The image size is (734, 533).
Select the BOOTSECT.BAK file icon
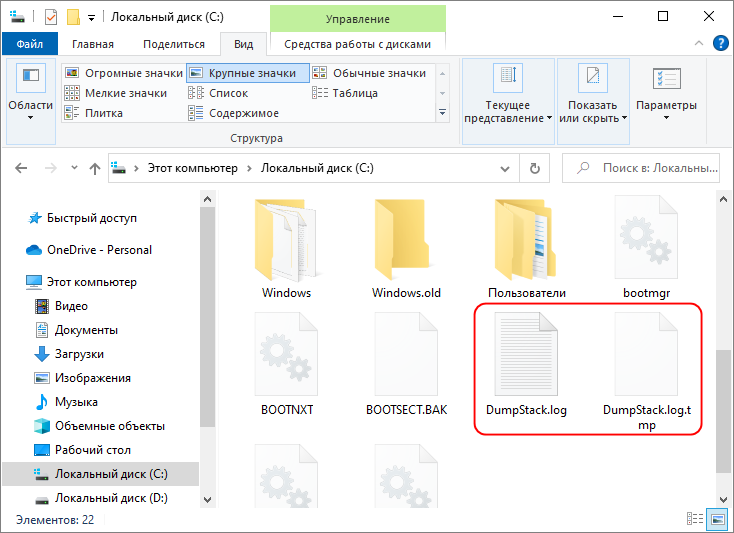[406, 354]
